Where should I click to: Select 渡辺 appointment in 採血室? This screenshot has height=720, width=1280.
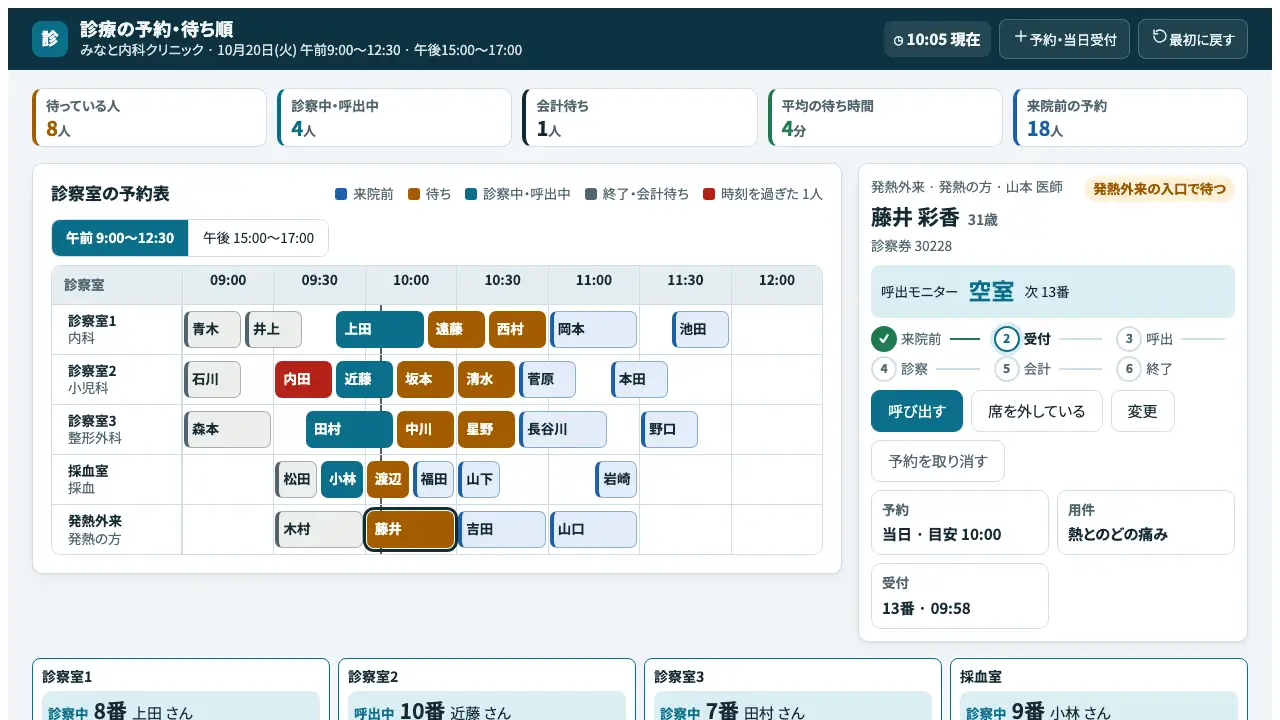point(388,479)
